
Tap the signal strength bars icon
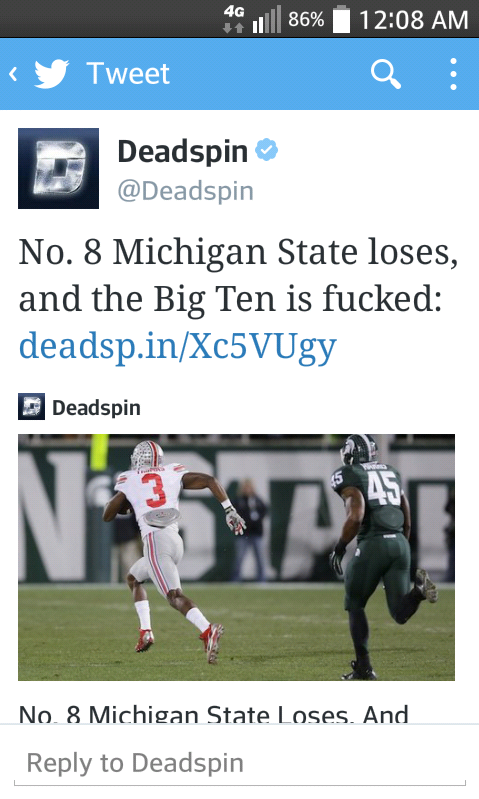[x=267, y=20]
